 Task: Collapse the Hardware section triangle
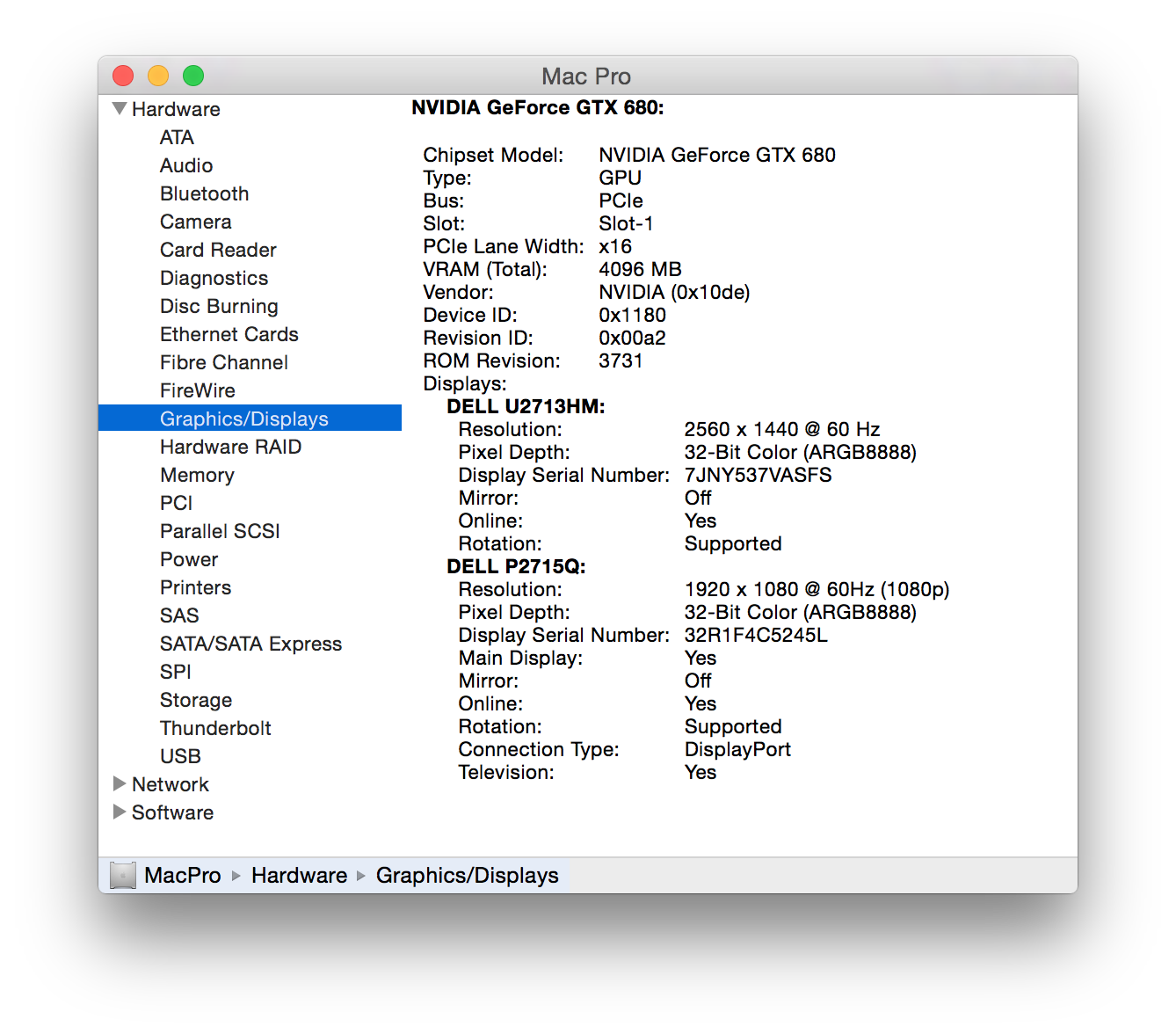[120, 109]
